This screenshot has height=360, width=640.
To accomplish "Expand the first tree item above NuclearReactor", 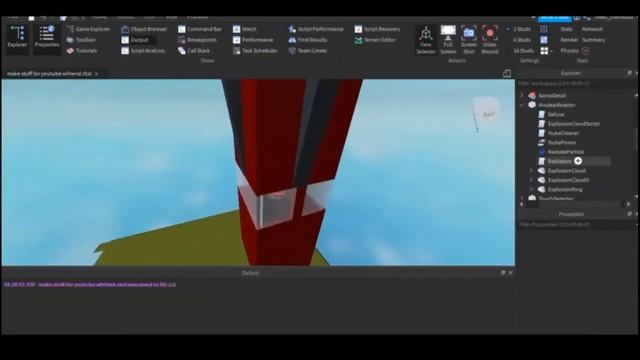I will coord(522,95).
